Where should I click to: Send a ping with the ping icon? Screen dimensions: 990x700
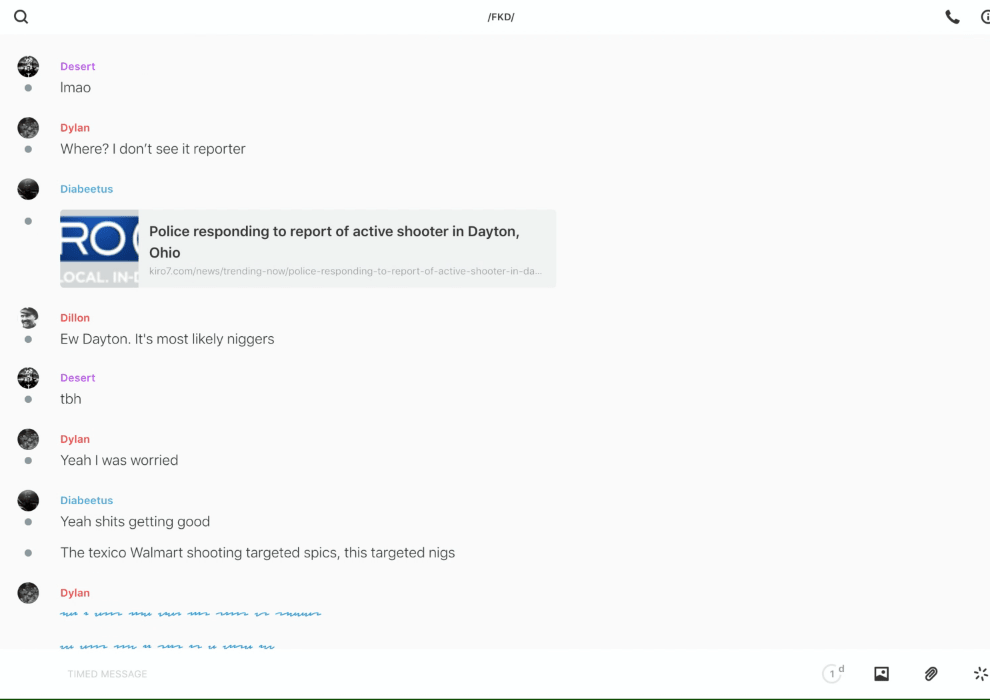click(x=980, y=674)
